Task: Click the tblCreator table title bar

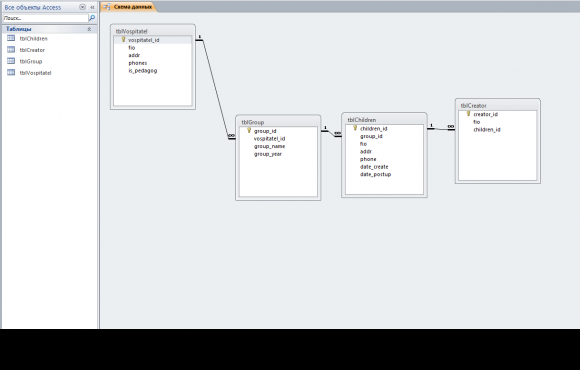Action: point(498,105)
